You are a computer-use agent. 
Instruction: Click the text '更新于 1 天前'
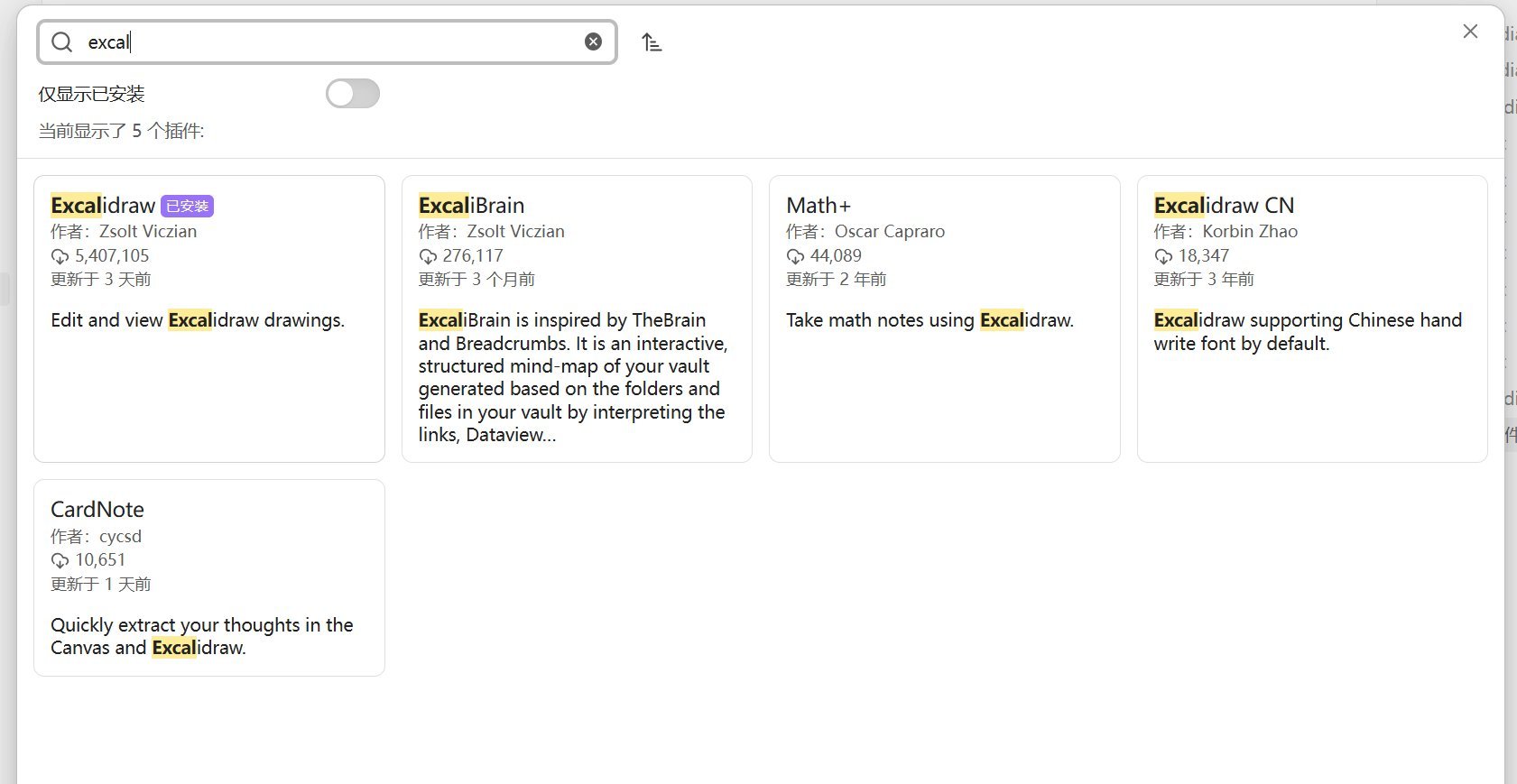point(100,585)
